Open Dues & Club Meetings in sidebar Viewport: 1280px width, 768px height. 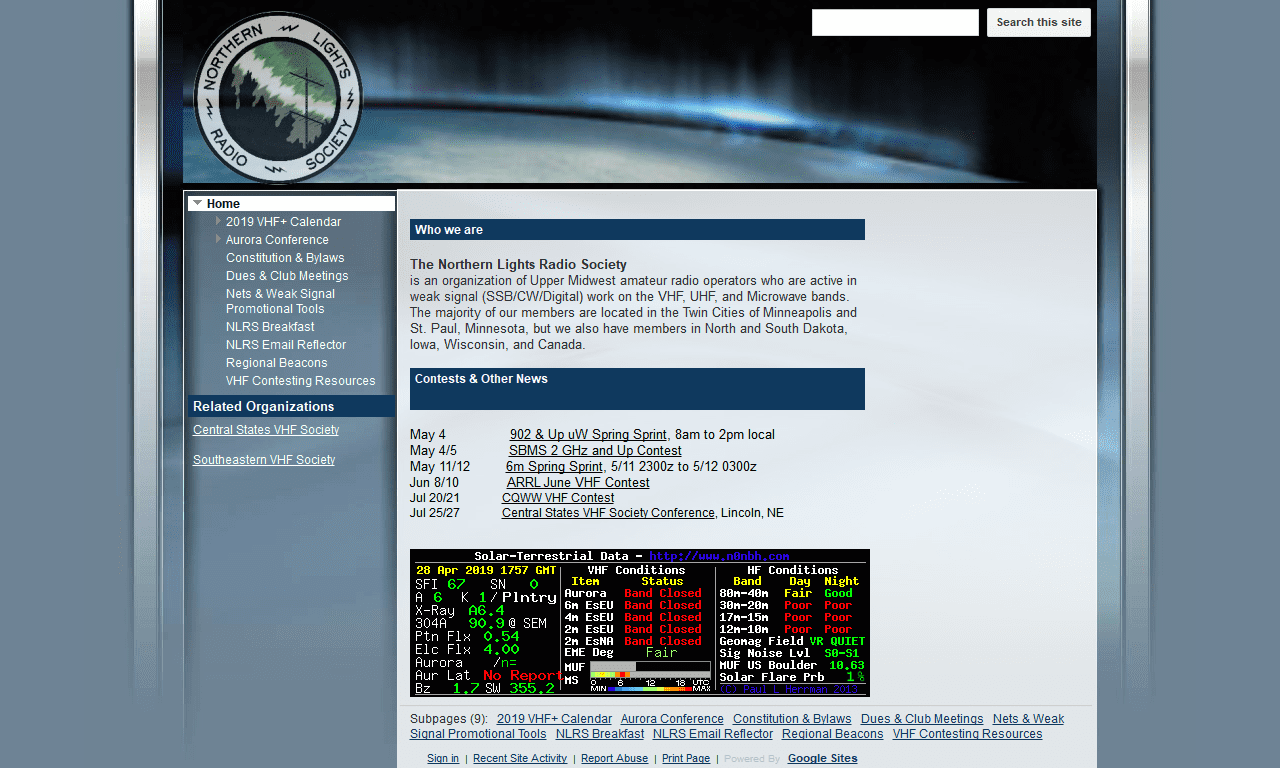[287, 276]
